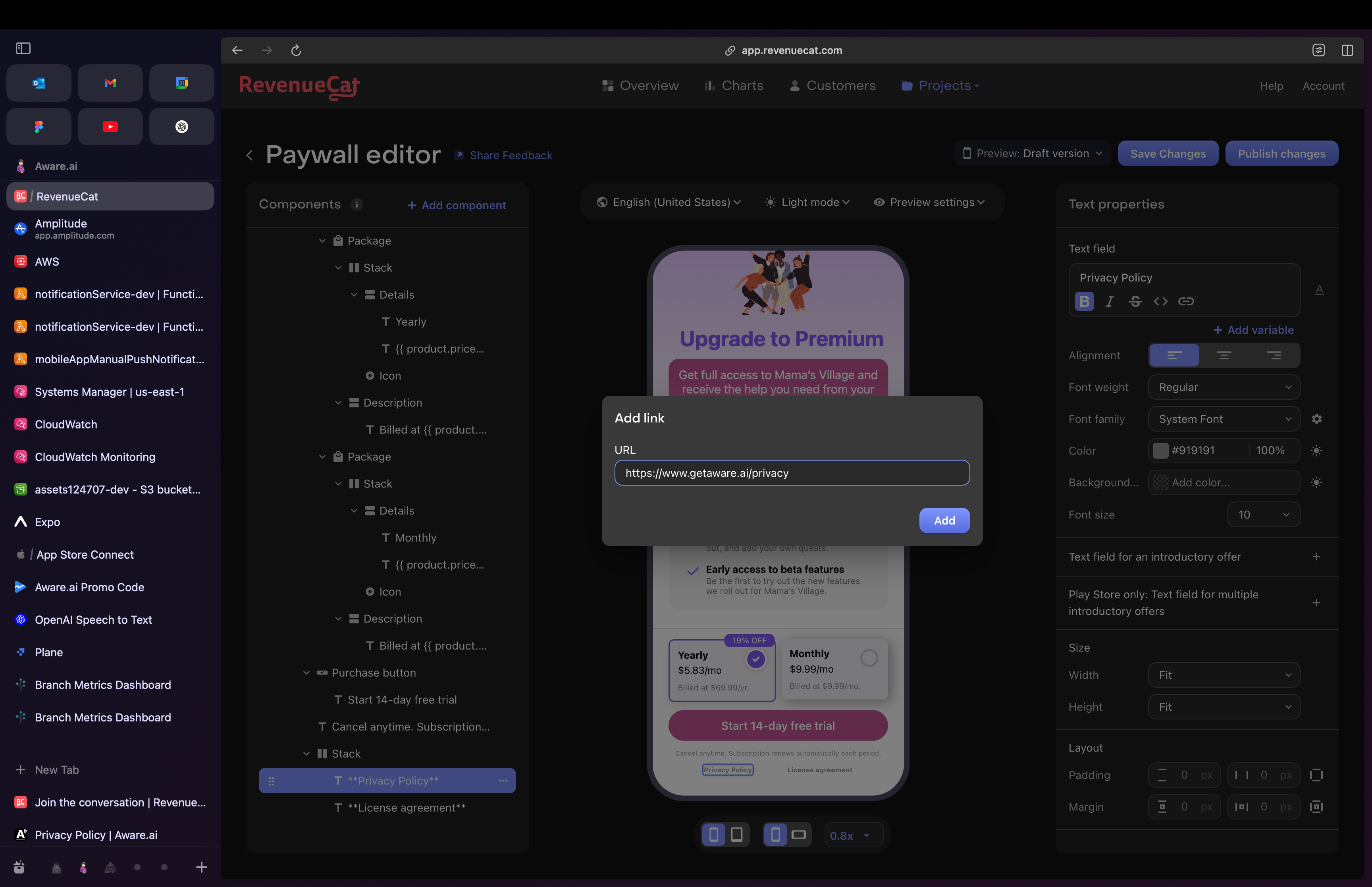Open YouTube pinned tab
This screenshot has width=1372, height=887.
click(x=110, y=126)
